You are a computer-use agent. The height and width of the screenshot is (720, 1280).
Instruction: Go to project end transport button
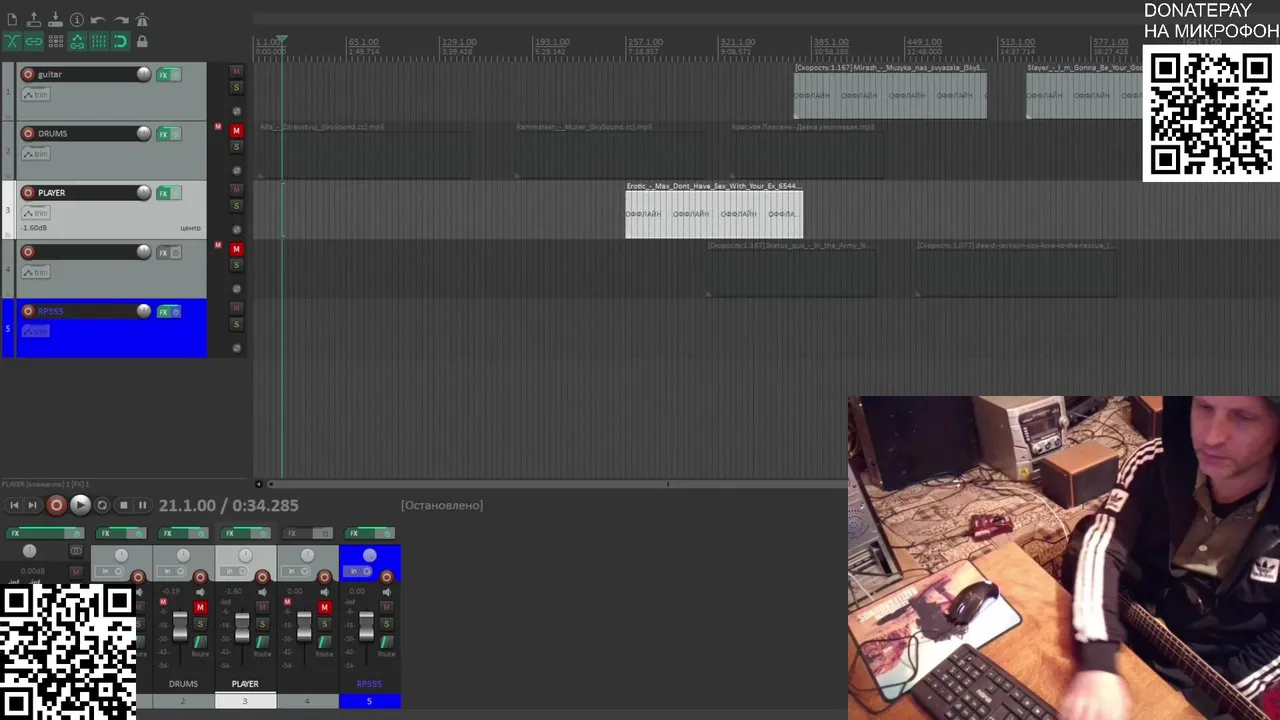32,505
